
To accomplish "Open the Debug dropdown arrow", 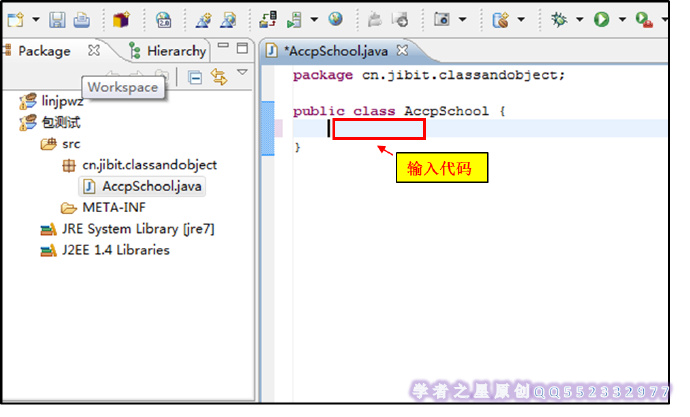I will pos(580,19).
